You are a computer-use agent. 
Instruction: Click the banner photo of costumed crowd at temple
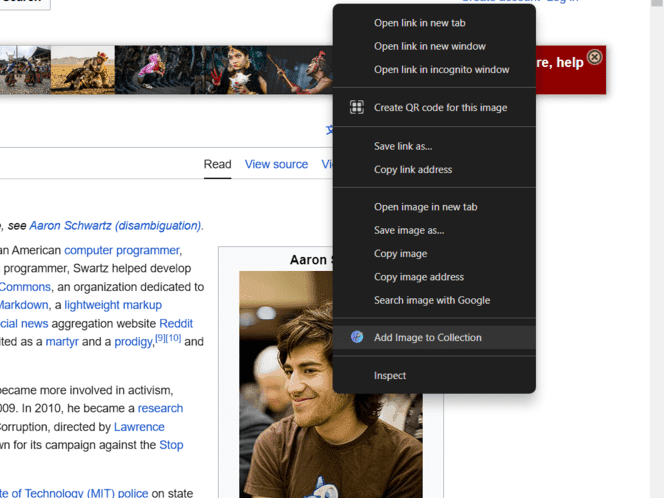25,69
